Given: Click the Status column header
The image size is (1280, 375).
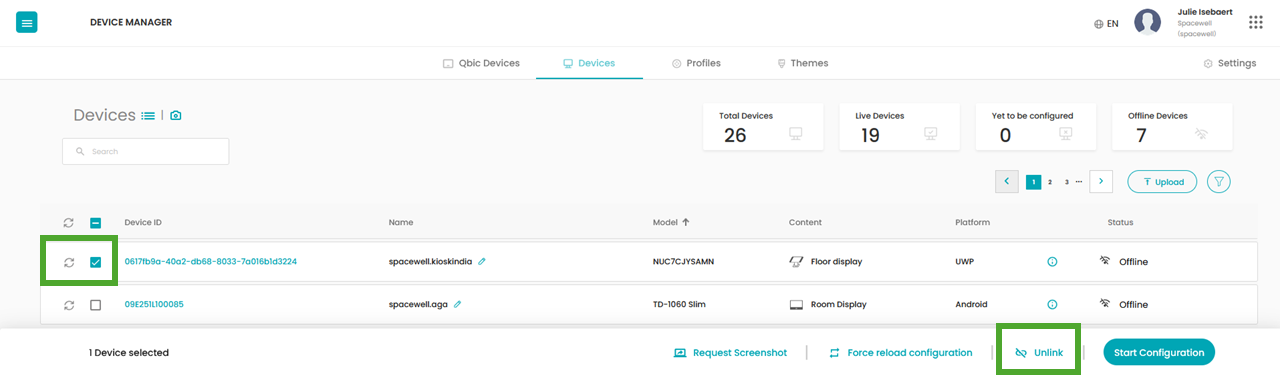Looking at the screenshot, I should click(x=1120, y=222).
